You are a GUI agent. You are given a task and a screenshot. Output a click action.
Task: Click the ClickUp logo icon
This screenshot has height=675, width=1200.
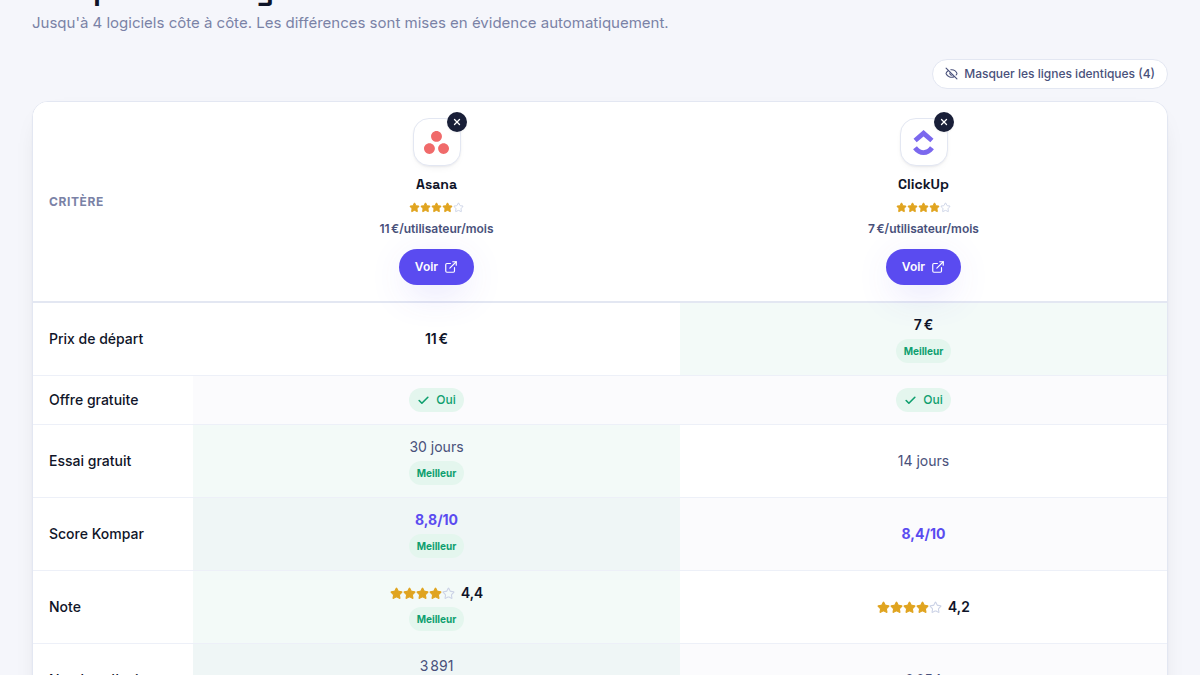click(923, 142)
